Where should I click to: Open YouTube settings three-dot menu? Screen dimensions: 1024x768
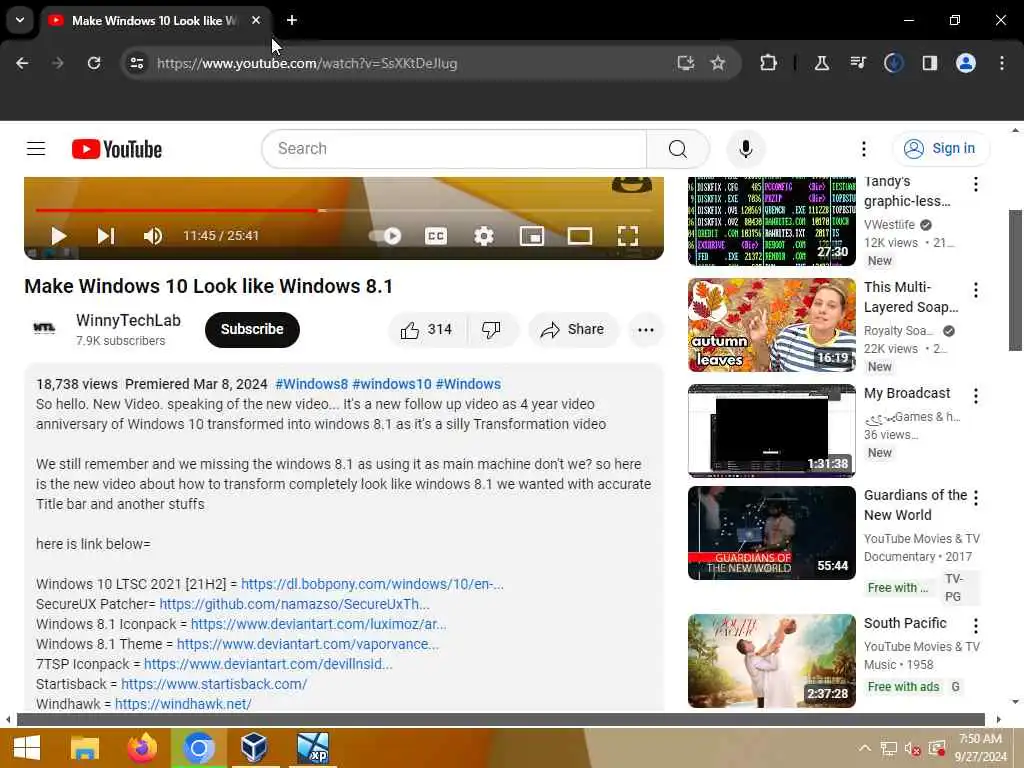[x=863, y=149]
